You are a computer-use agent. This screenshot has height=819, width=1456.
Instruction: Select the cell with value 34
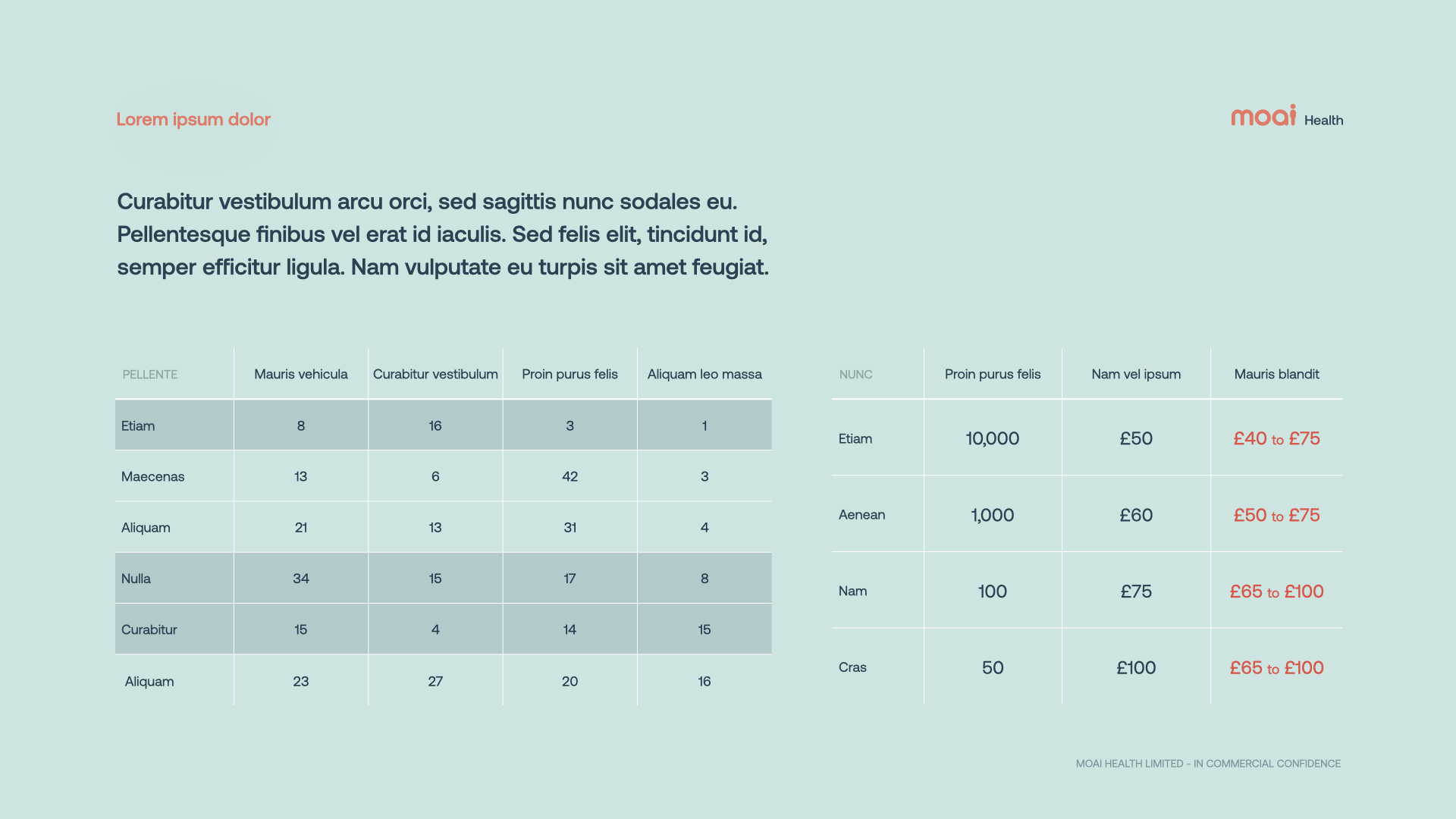301,579
